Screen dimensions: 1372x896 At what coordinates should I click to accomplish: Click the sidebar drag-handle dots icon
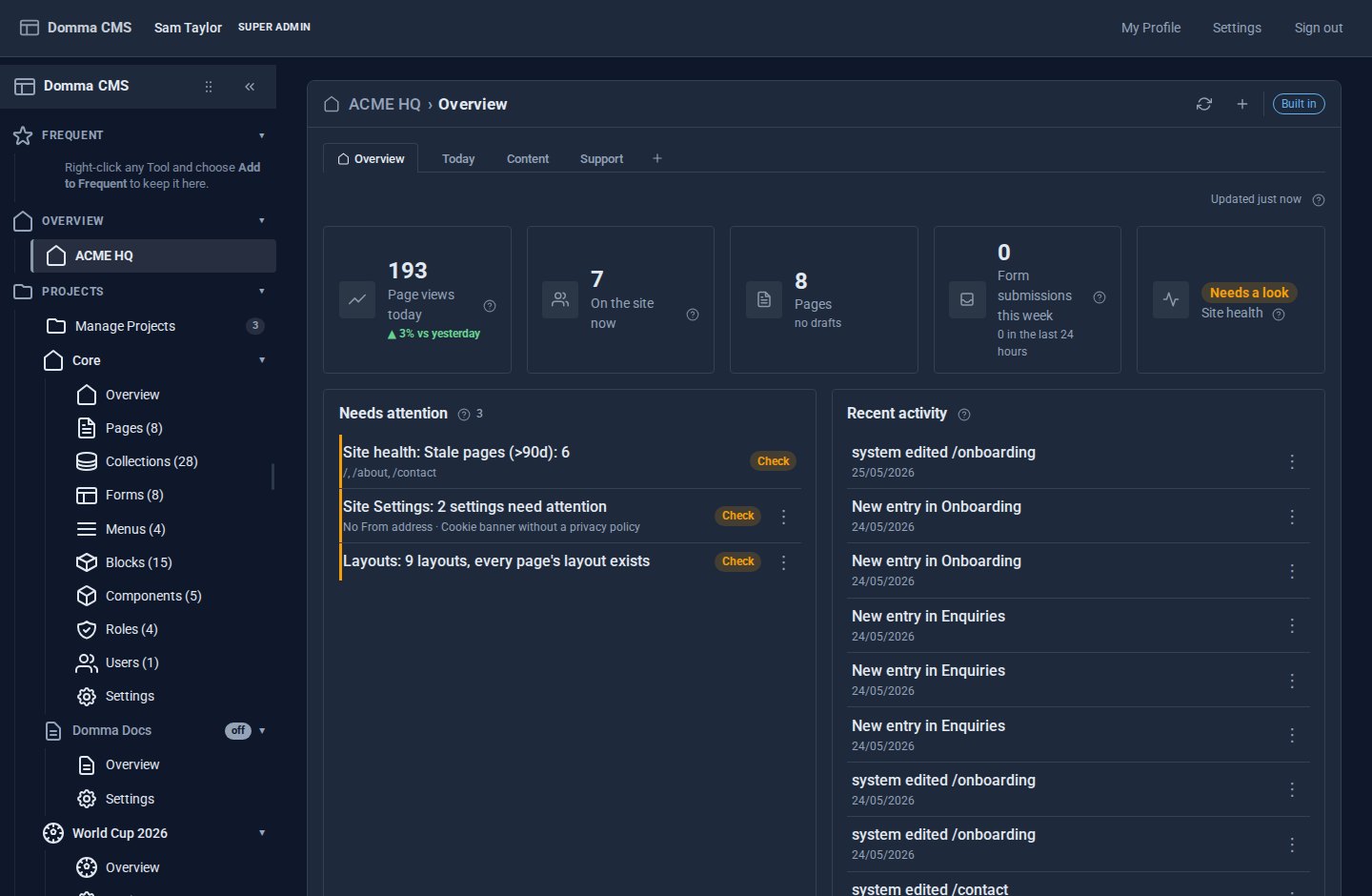click(209, 87)
